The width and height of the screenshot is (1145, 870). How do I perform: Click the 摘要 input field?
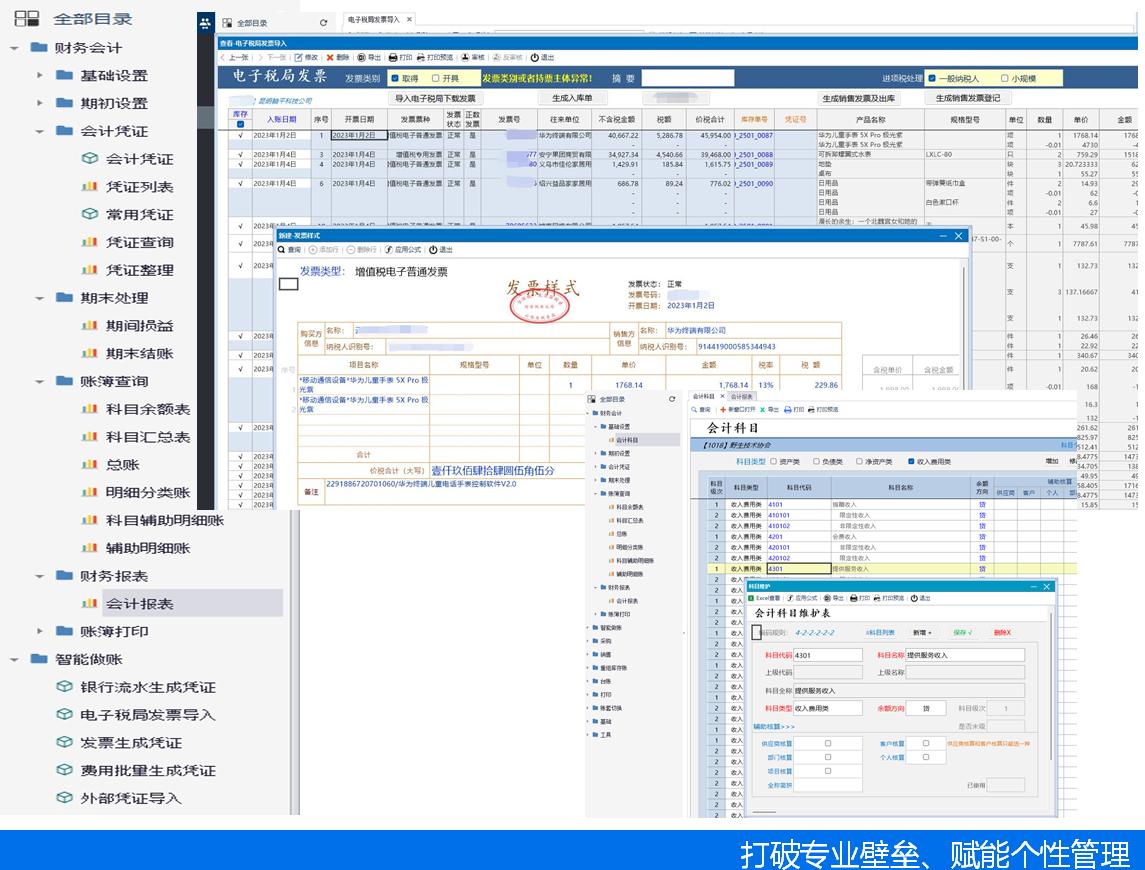click(x=687, y=78)
